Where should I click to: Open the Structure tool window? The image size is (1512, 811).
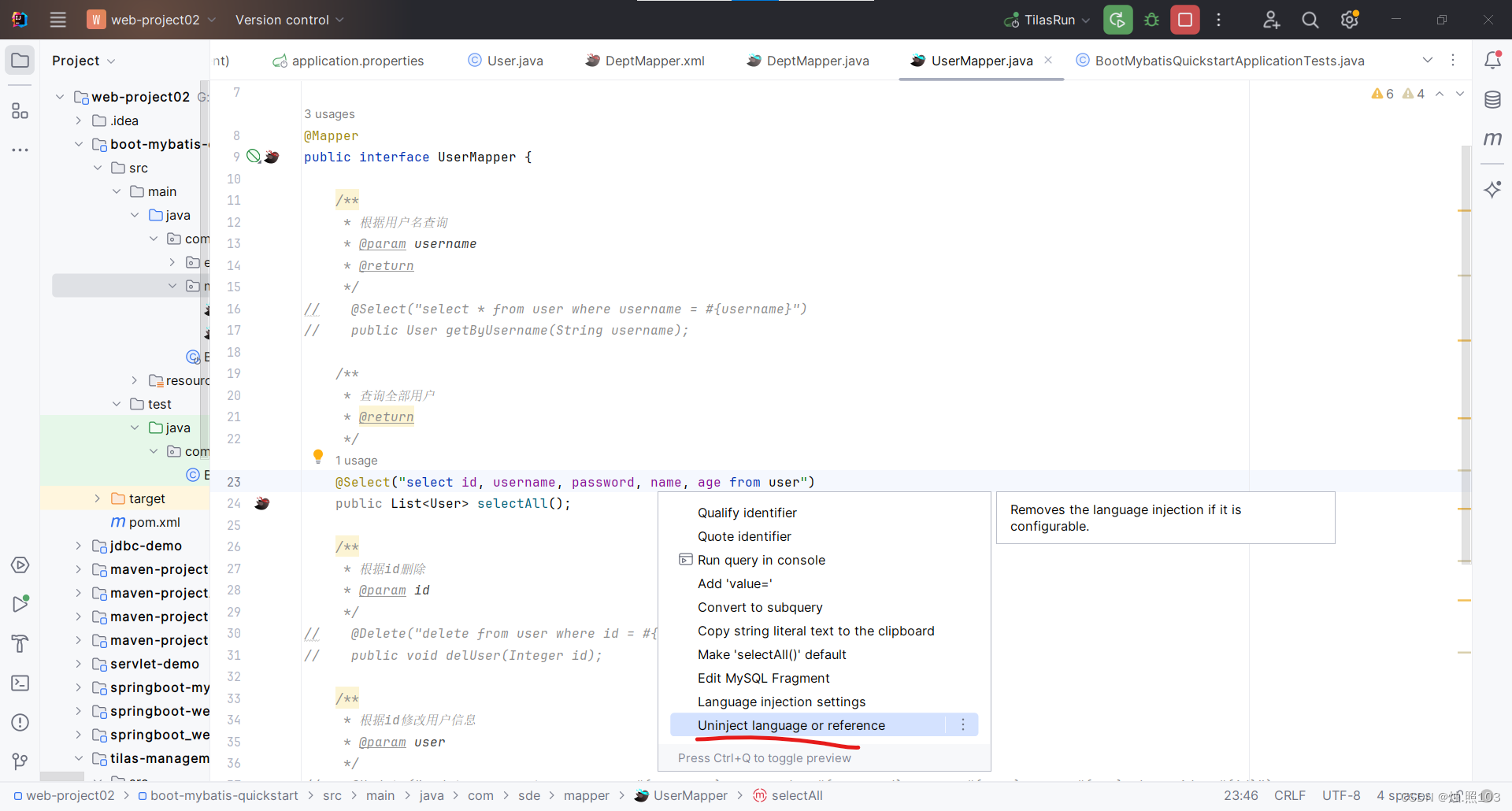pos(20,111)
